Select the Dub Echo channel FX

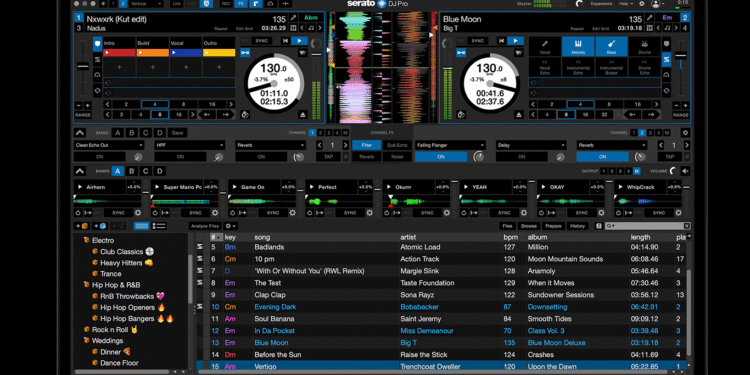(x=397, y=145)
